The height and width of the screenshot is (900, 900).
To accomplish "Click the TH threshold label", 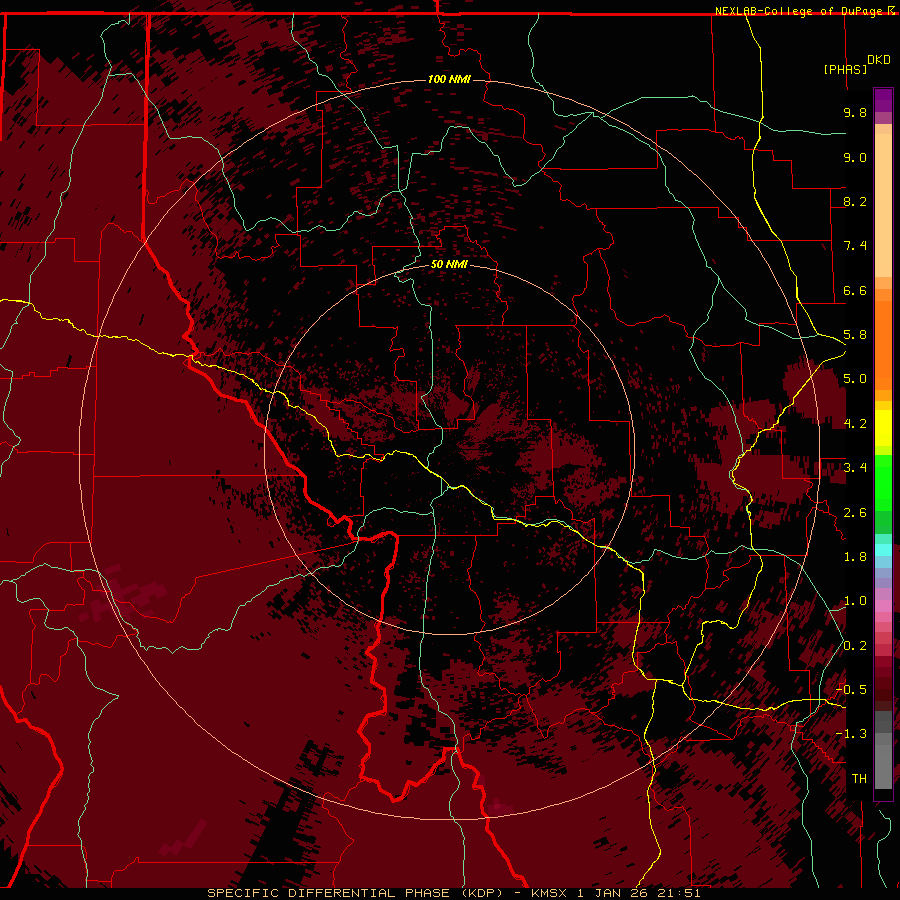I will (859, 779).
